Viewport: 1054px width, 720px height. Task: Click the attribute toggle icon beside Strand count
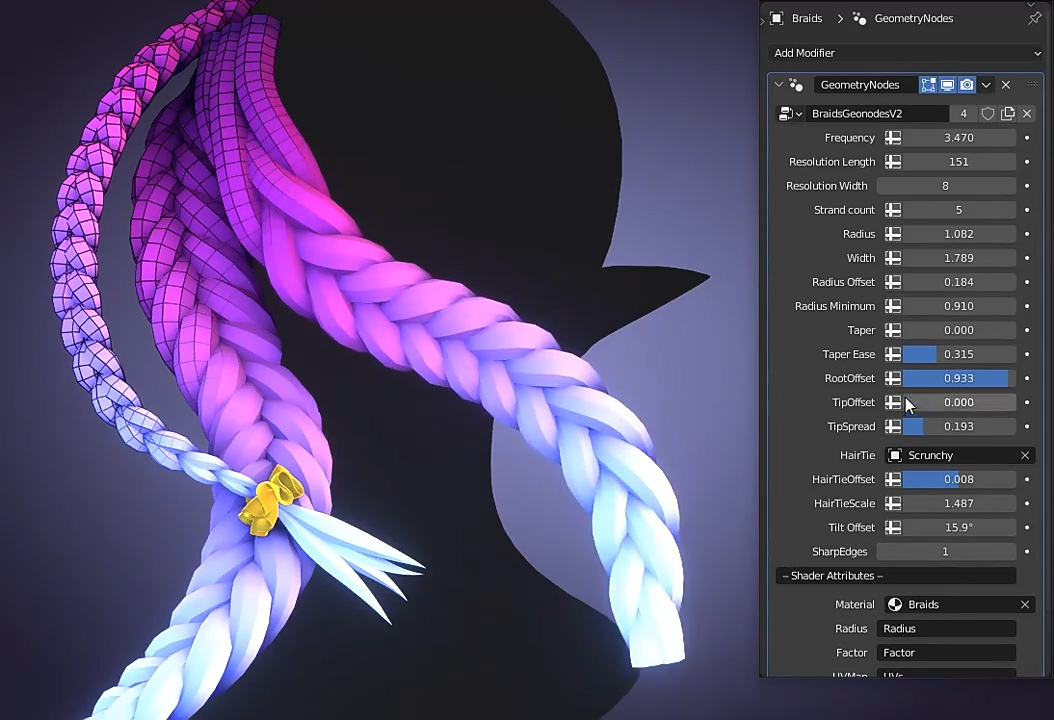pyautogui.click(x=893, y=210)
